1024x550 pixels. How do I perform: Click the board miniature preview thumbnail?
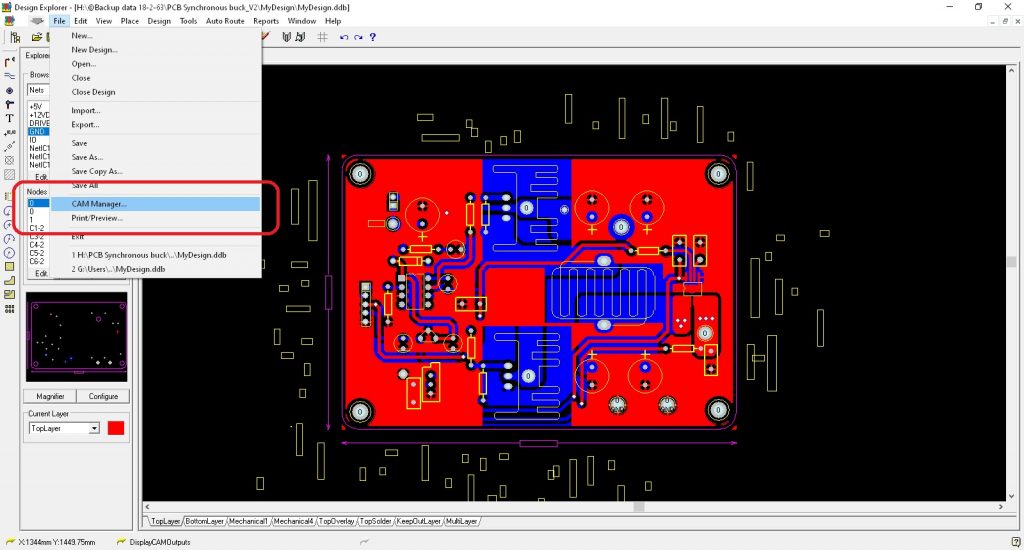76,337
